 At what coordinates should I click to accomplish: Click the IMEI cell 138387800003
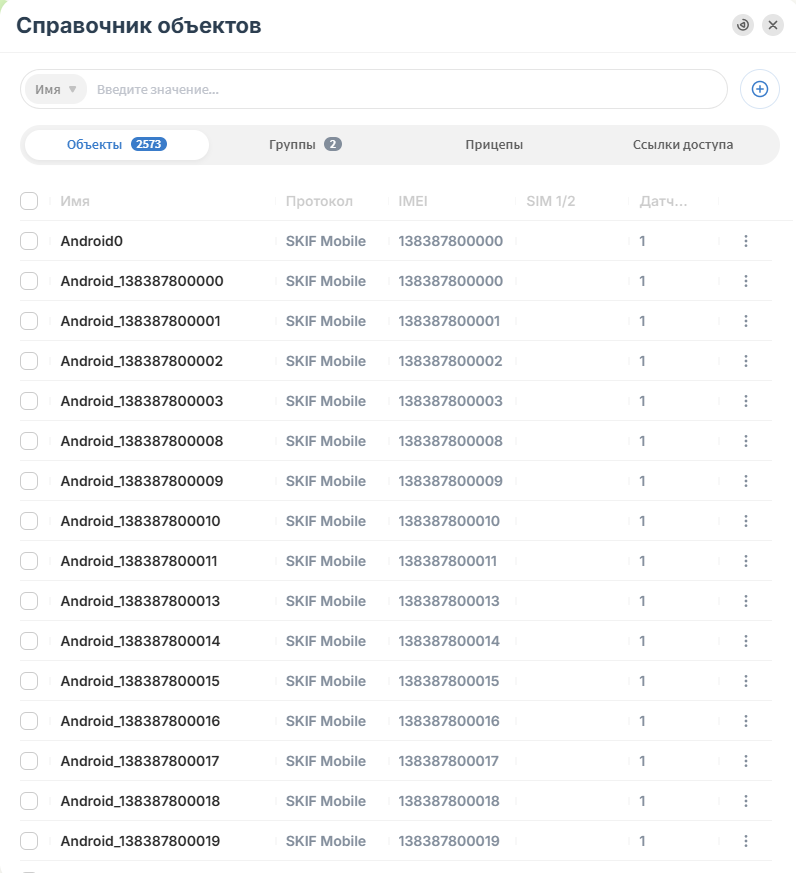tap(450, 401)
